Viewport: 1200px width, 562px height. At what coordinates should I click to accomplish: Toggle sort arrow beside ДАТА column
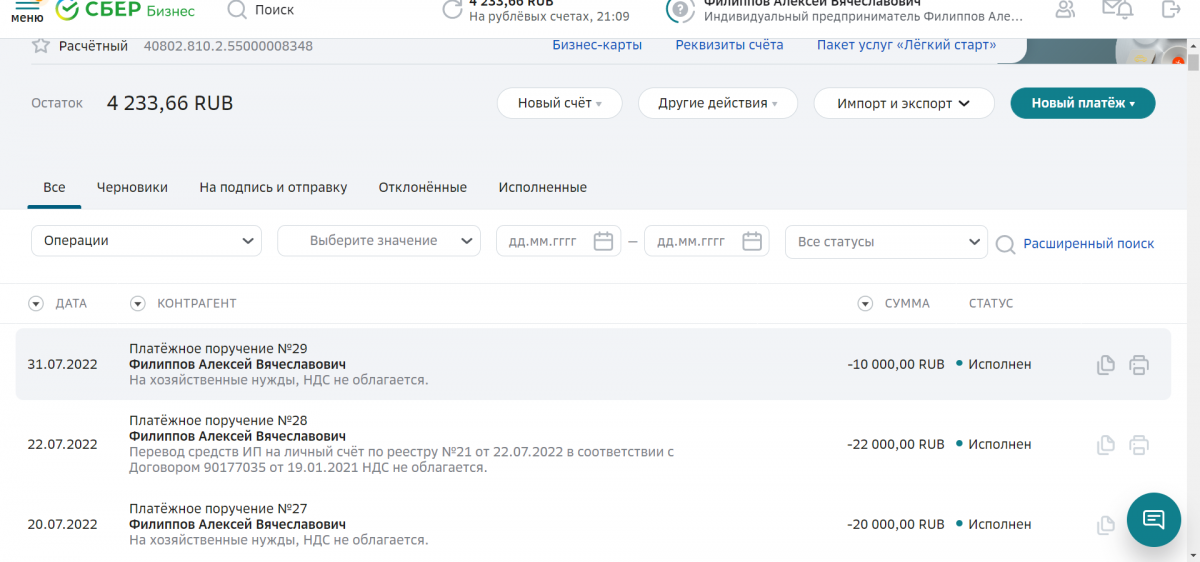coord(36,303)
